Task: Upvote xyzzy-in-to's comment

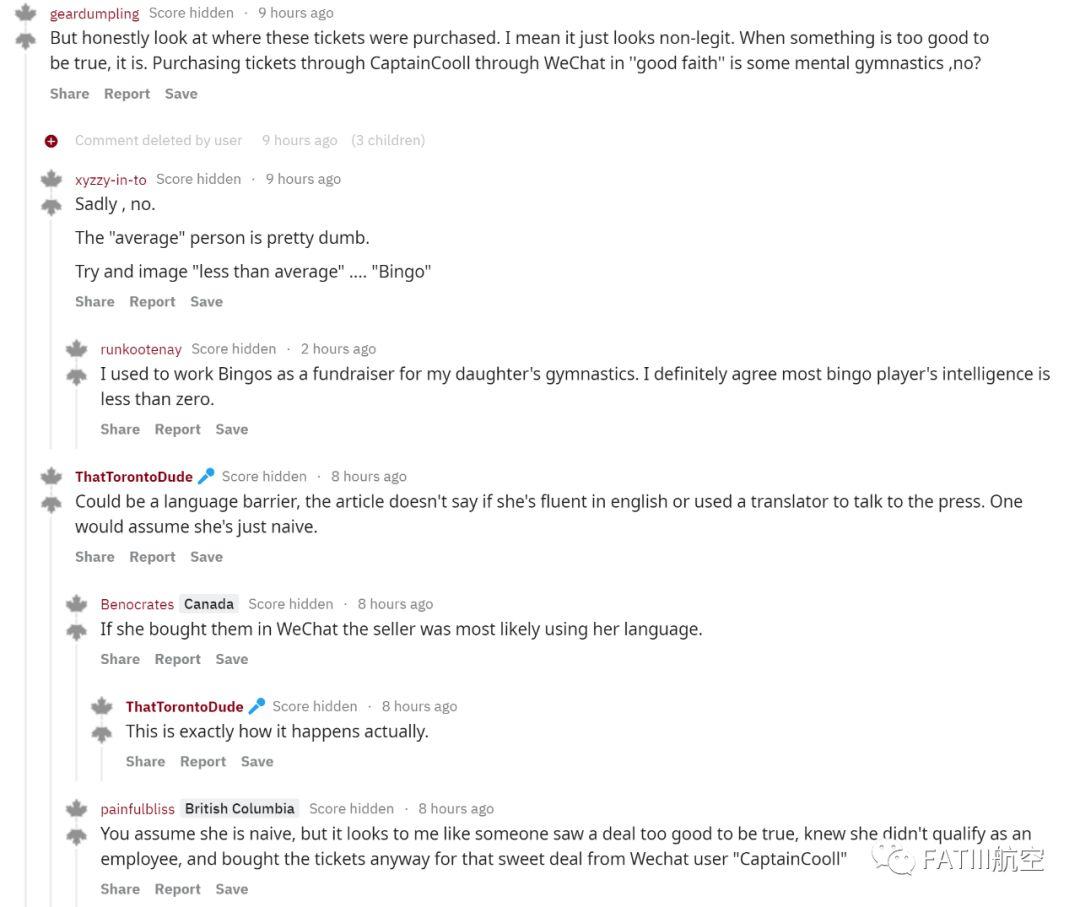Action: [51, 179]
